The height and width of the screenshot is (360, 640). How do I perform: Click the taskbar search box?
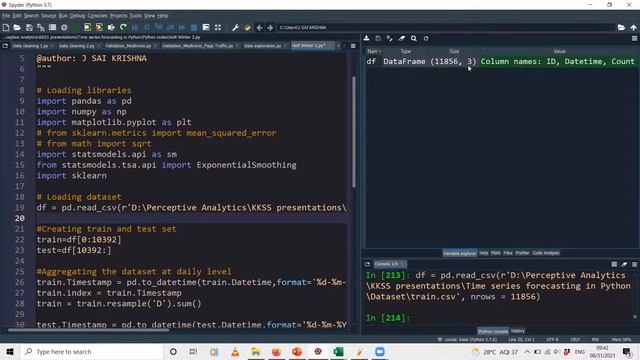coord(91,351)
